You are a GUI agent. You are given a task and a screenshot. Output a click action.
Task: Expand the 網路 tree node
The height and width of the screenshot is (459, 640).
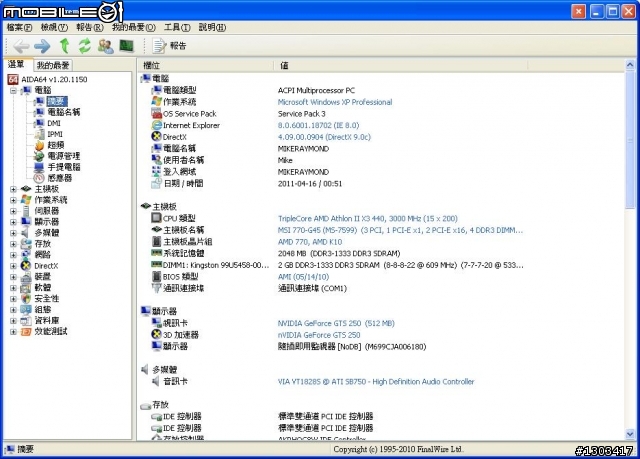pyautogui.click(x=13, y=255)
